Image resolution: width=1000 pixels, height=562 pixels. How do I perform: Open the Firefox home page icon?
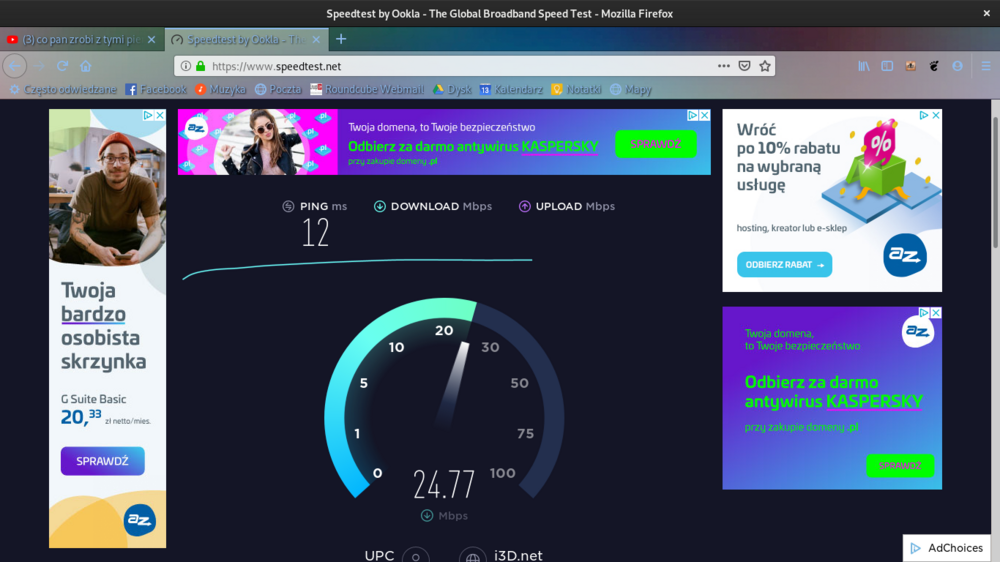pyautogui.click(x=85, y=66)
